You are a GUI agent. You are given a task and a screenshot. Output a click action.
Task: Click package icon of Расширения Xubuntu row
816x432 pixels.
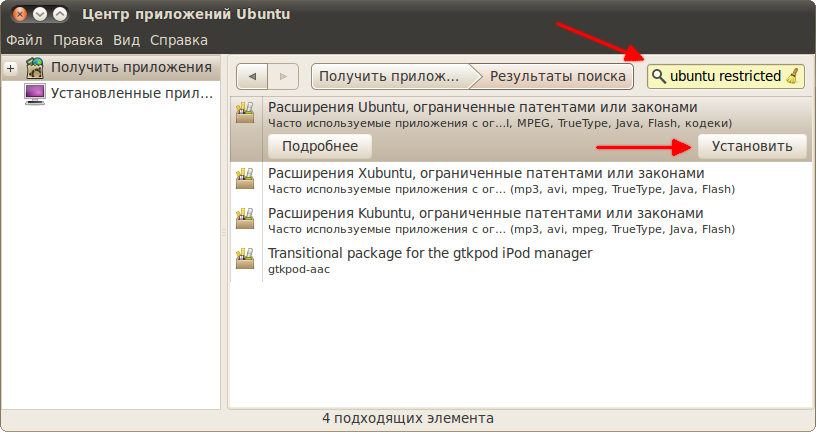point(245,179)
